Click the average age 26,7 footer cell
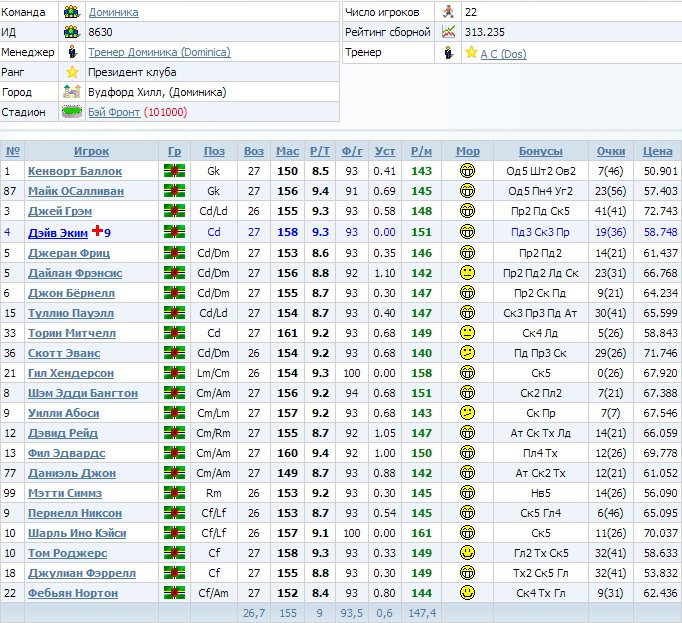682x623 pixels. coord(254,613)
